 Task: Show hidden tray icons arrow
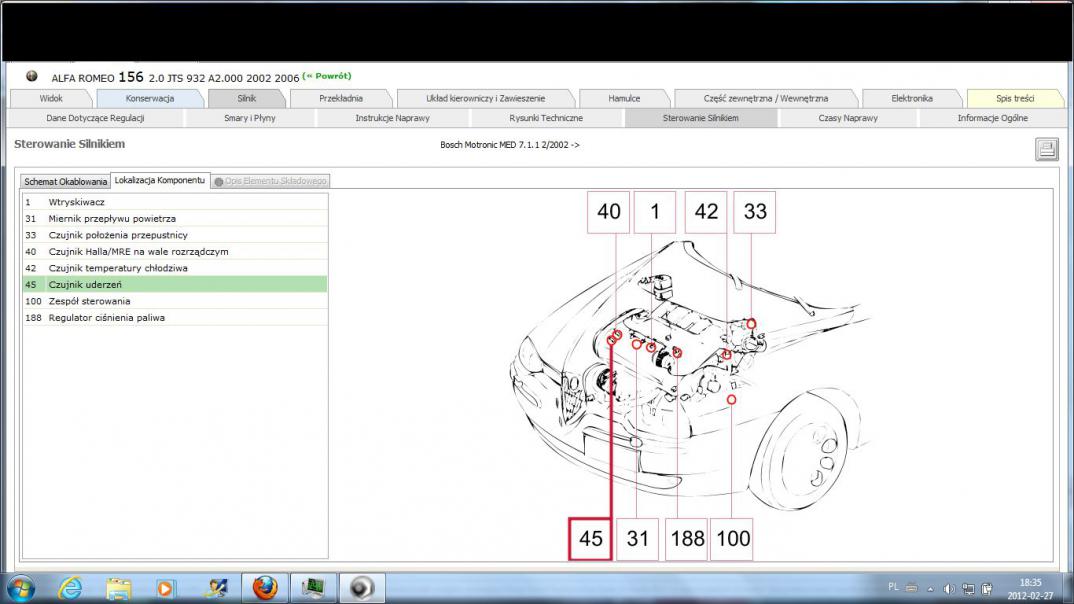coord(930,588)
